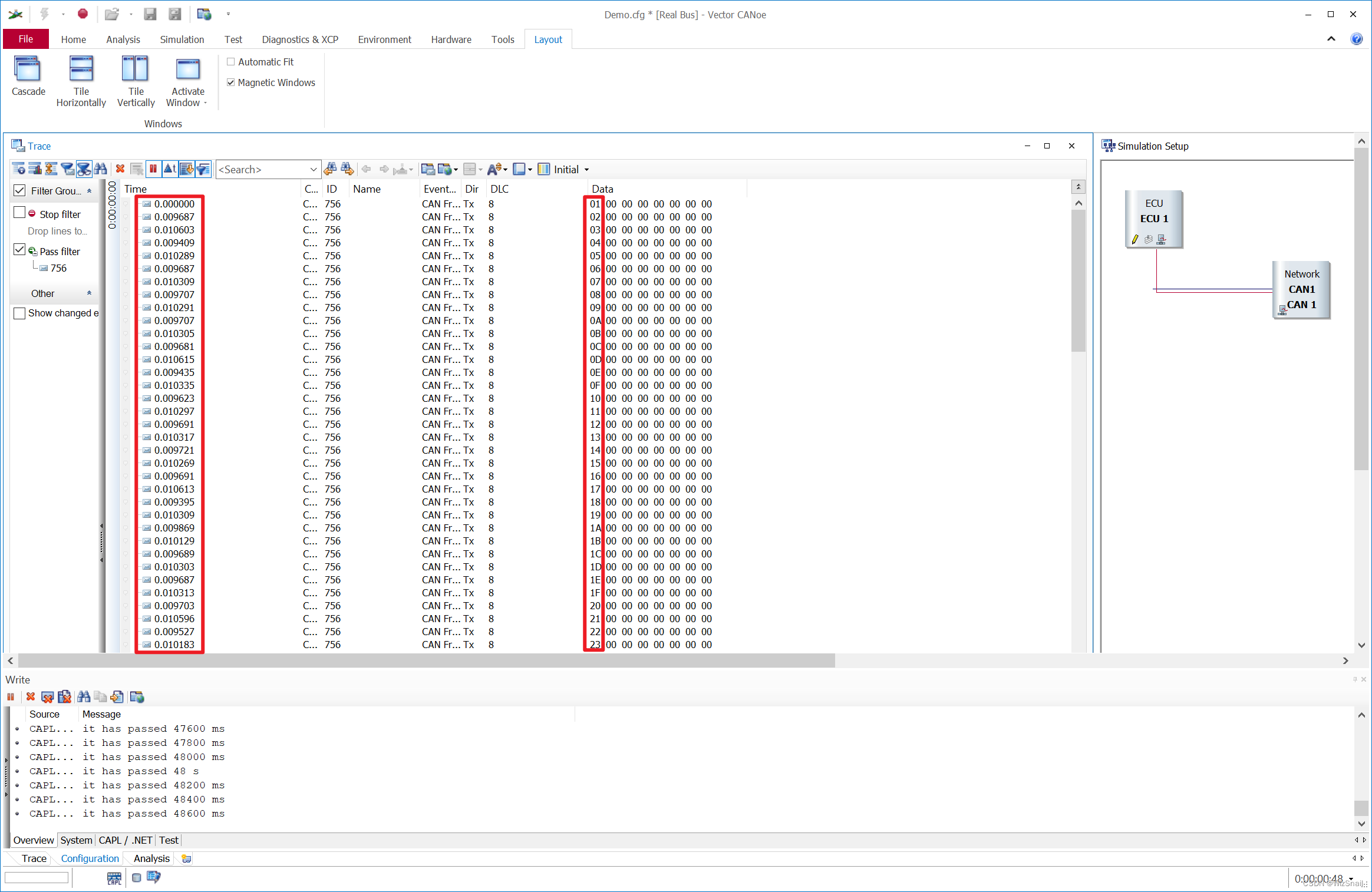Click Tile Horizontally icon
The width and height of the screenshot is (1372, 892).
81,71
